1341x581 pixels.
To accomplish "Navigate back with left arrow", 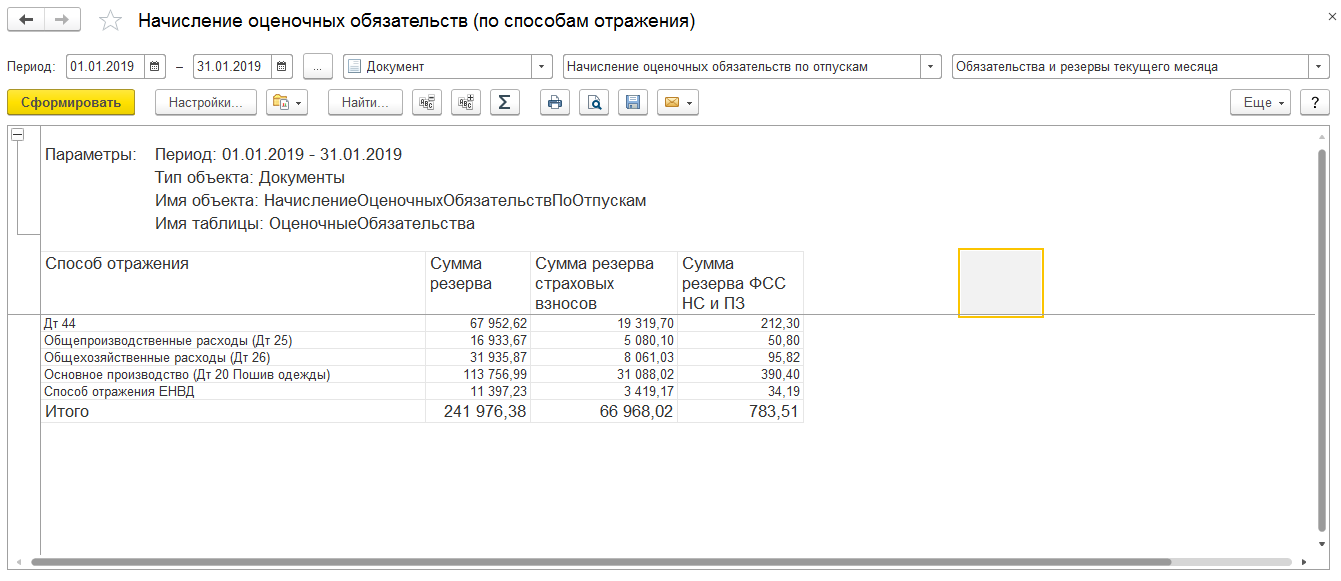I will (27, 20).
